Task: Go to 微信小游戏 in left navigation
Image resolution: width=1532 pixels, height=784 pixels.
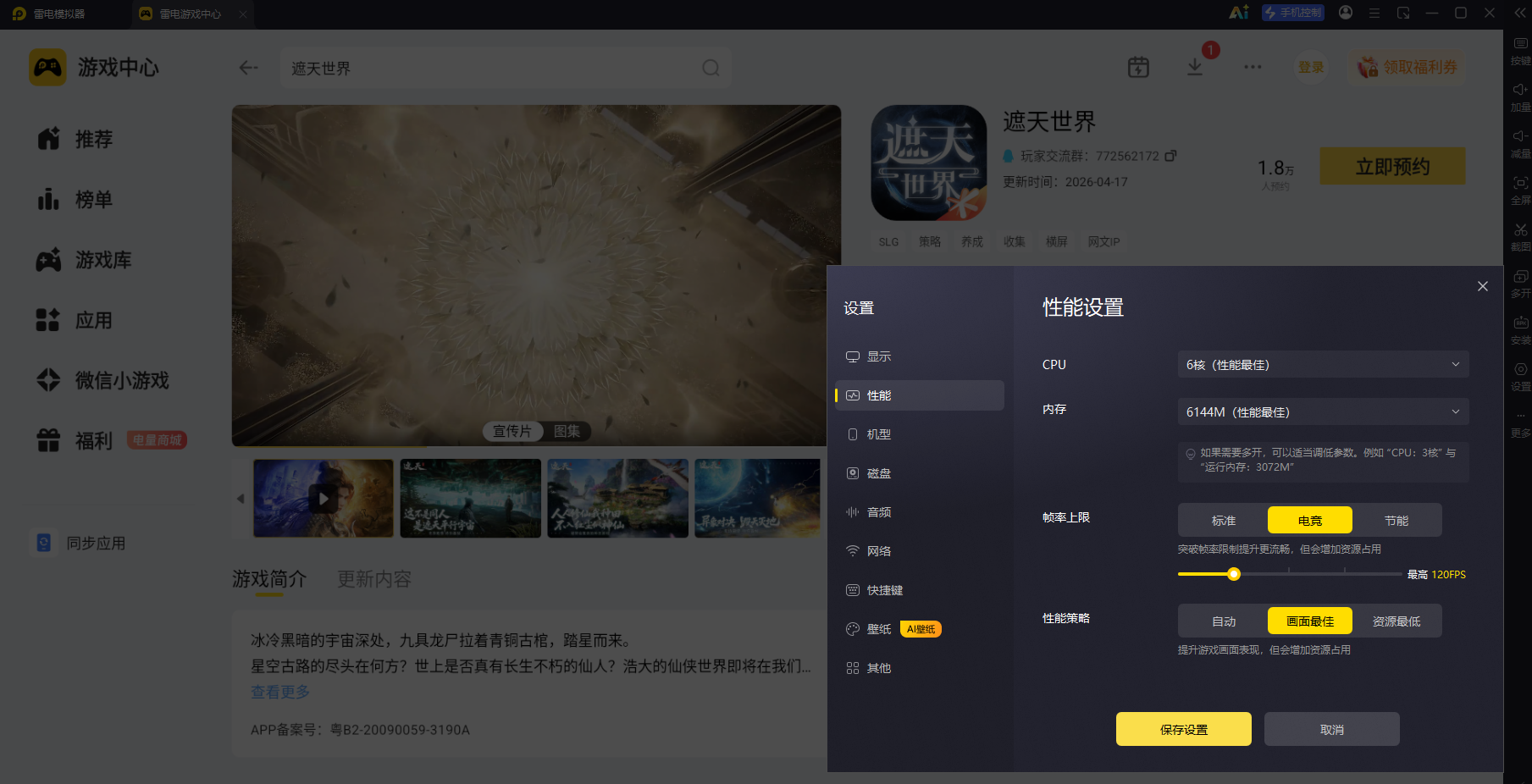Action: (x=102, y=380)
